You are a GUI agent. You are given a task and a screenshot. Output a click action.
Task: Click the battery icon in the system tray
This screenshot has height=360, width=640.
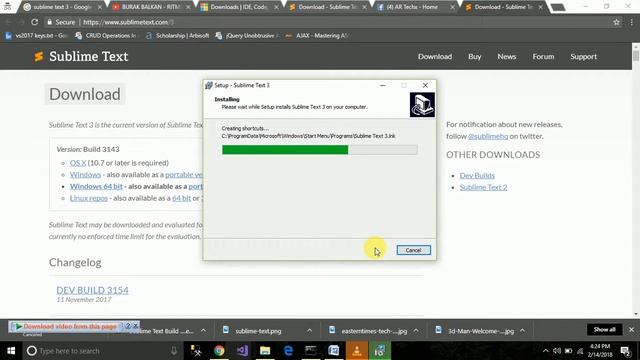568,351
